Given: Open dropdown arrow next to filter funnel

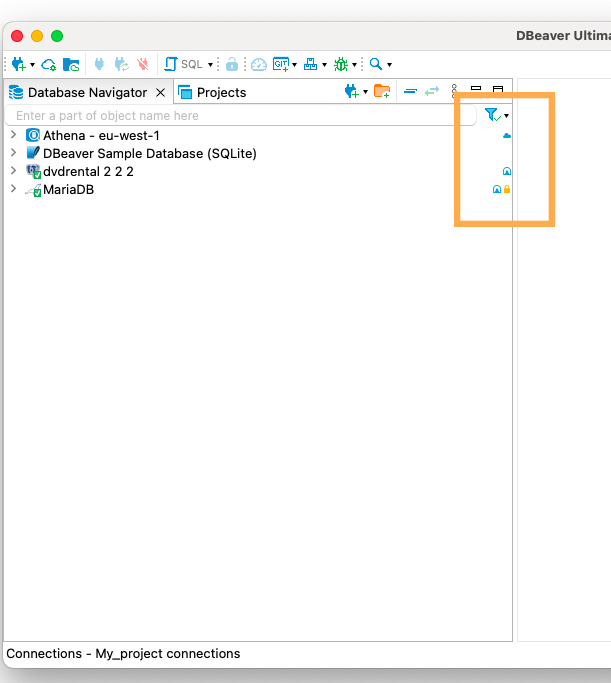Looking at the screenshot, I should click(x=506, y=116).
